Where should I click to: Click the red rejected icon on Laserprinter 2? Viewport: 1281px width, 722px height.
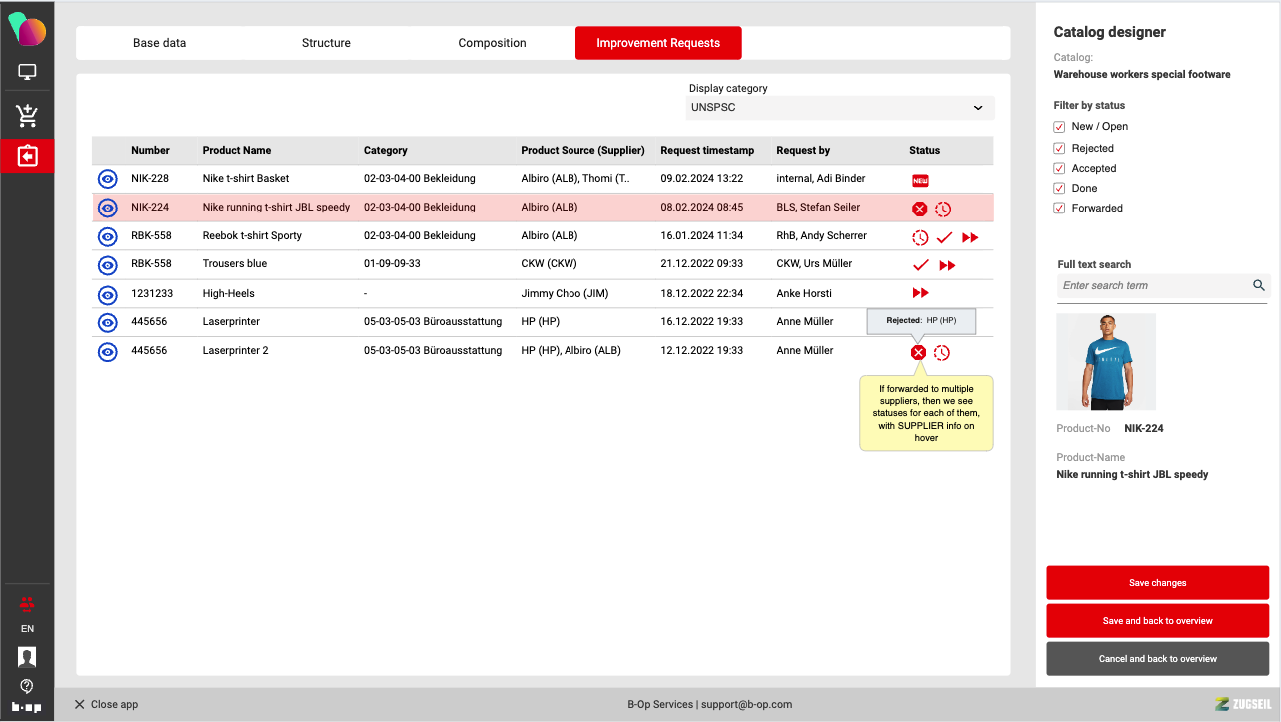918,352
